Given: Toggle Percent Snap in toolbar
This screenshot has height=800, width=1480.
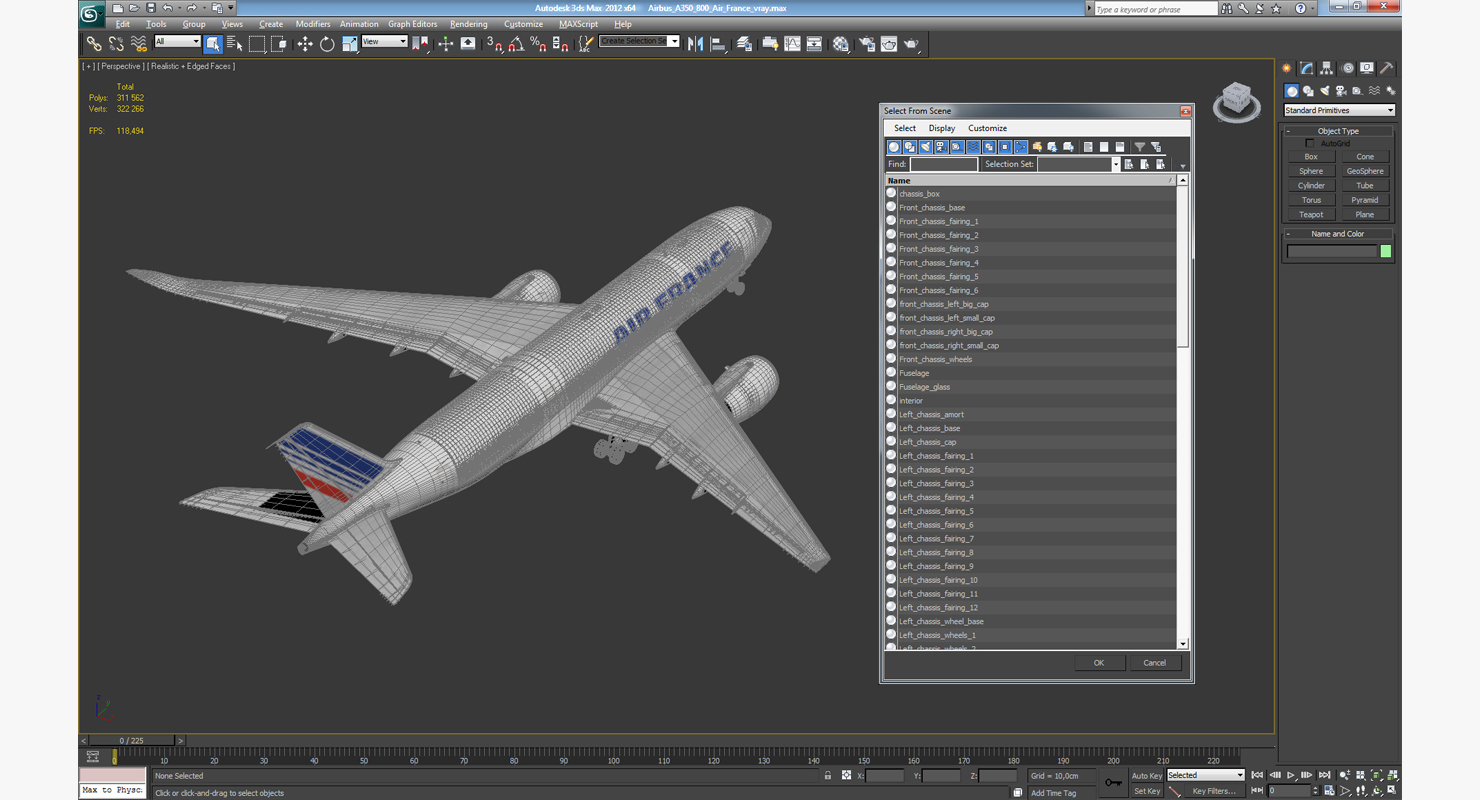Looking at the screenshot, I should point(538,43).
